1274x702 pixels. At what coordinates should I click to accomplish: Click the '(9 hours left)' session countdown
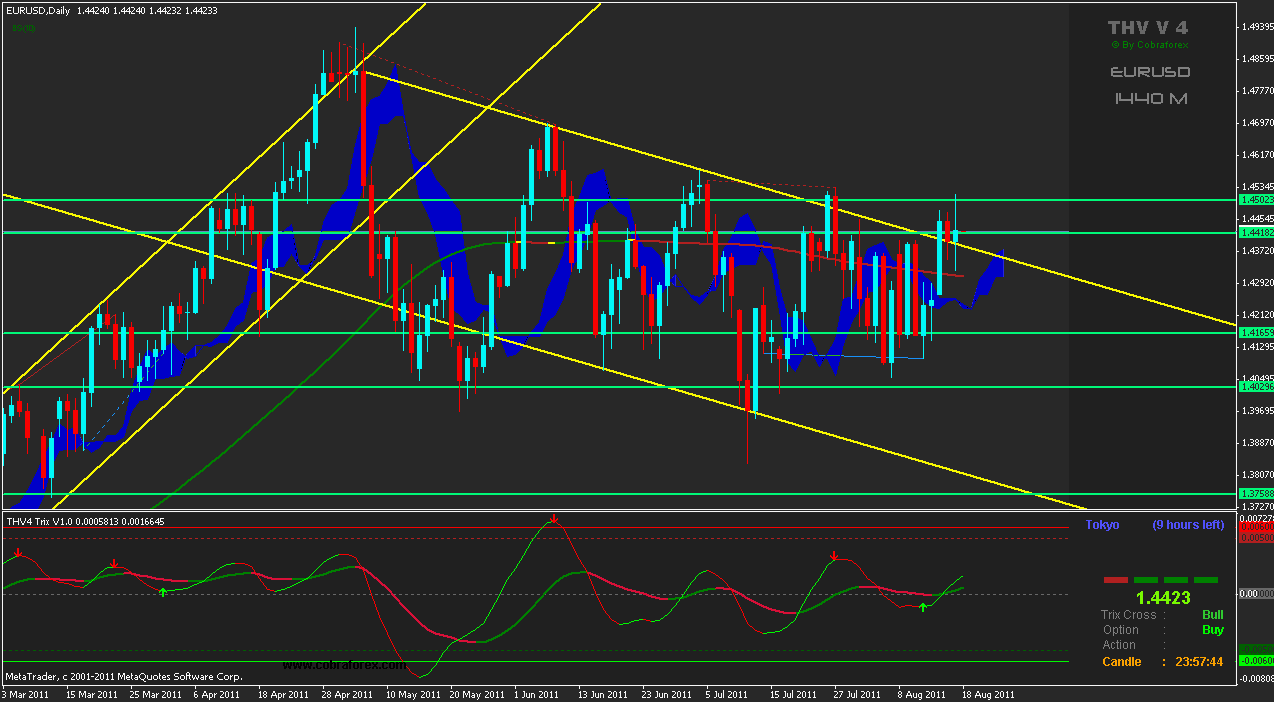click(1188, 525)
